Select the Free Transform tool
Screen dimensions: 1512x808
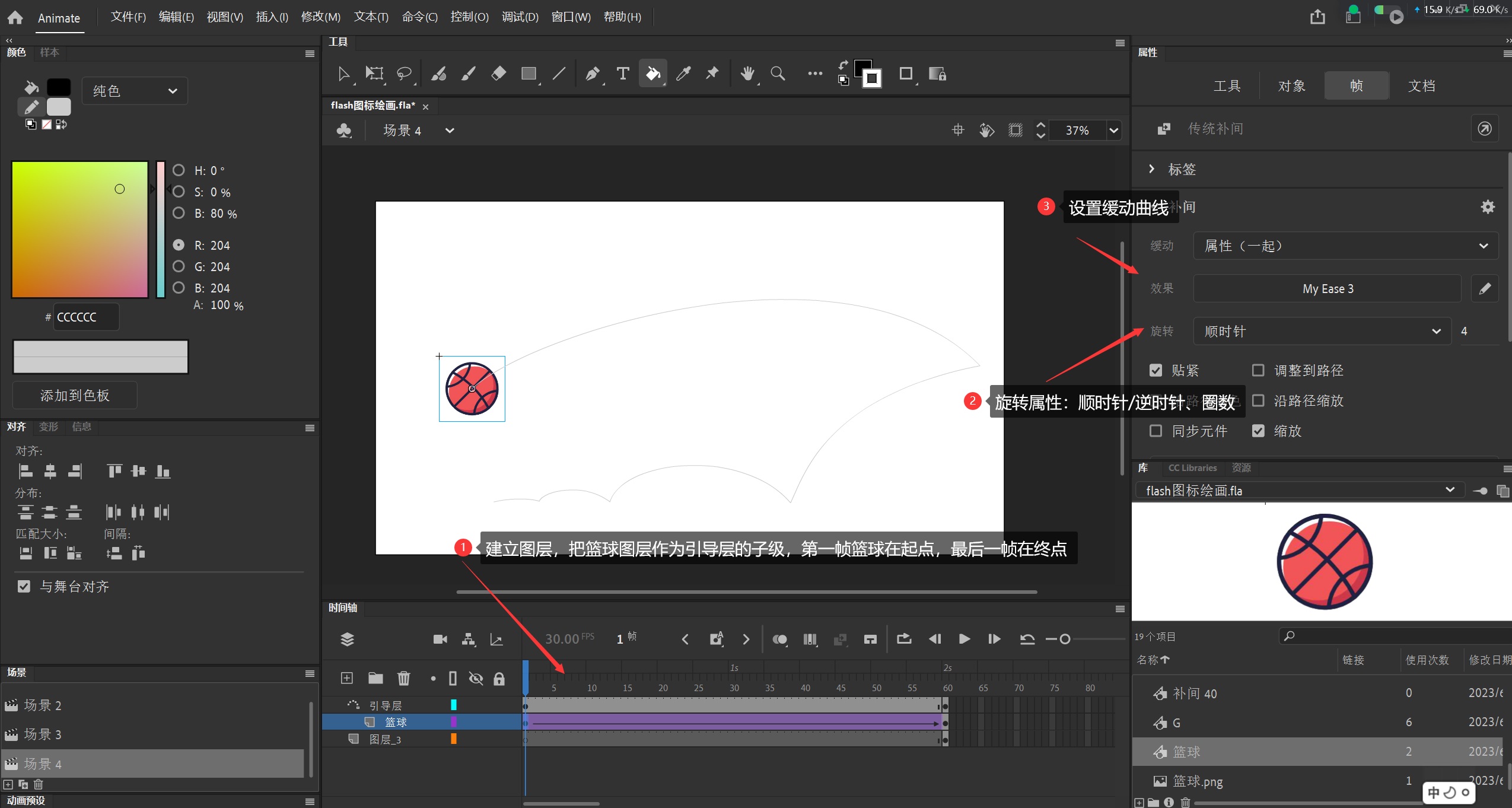pos(374,75)
